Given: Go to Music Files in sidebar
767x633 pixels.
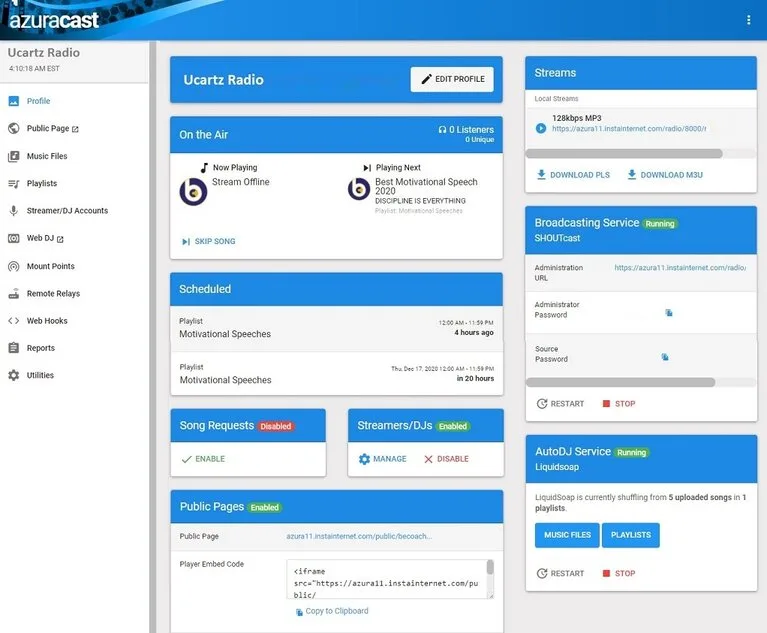Looking at the screenshot, I should (47, 156).
